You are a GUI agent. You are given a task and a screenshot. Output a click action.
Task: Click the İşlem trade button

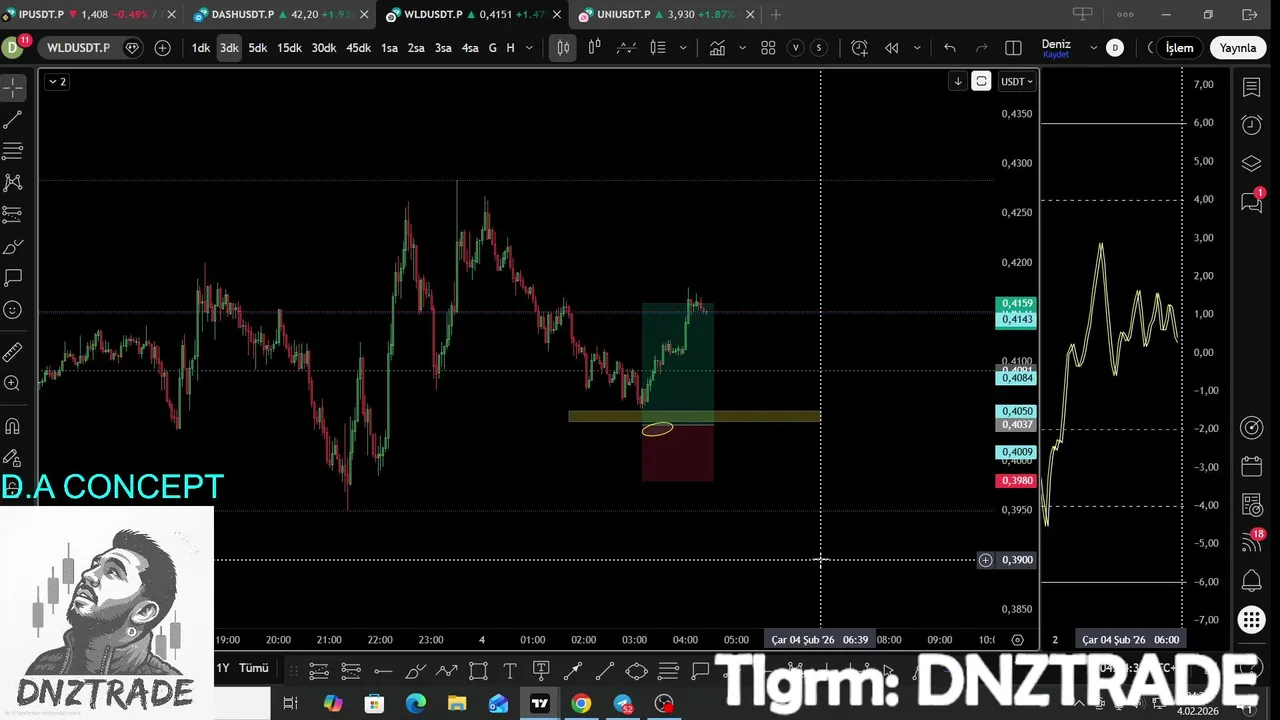(1179, 48)
